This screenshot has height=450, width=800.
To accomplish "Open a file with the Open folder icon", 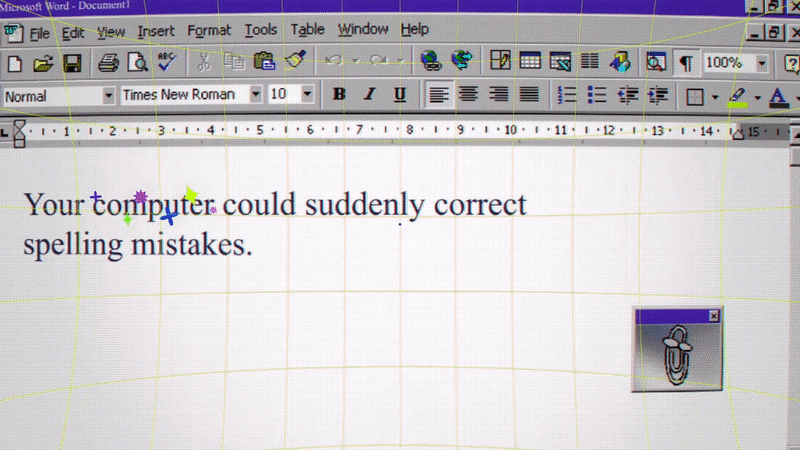I will pos(43,64).
